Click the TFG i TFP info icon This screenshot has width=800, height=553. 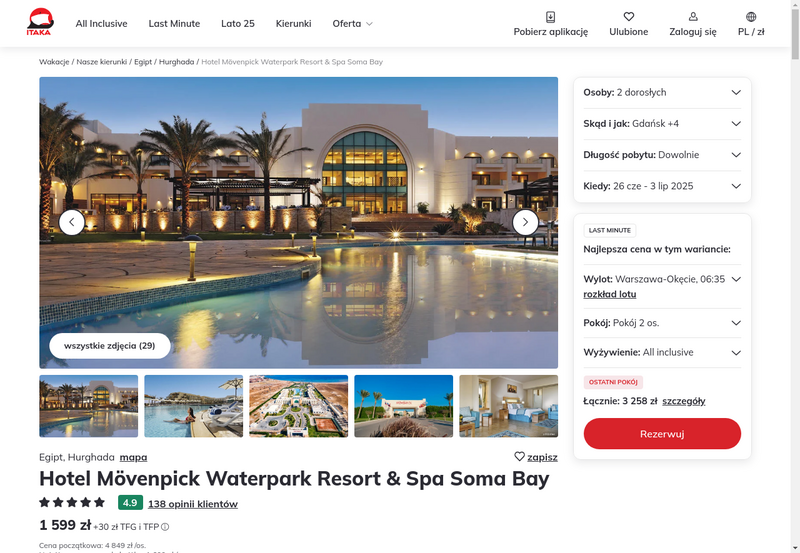[165, 527]
